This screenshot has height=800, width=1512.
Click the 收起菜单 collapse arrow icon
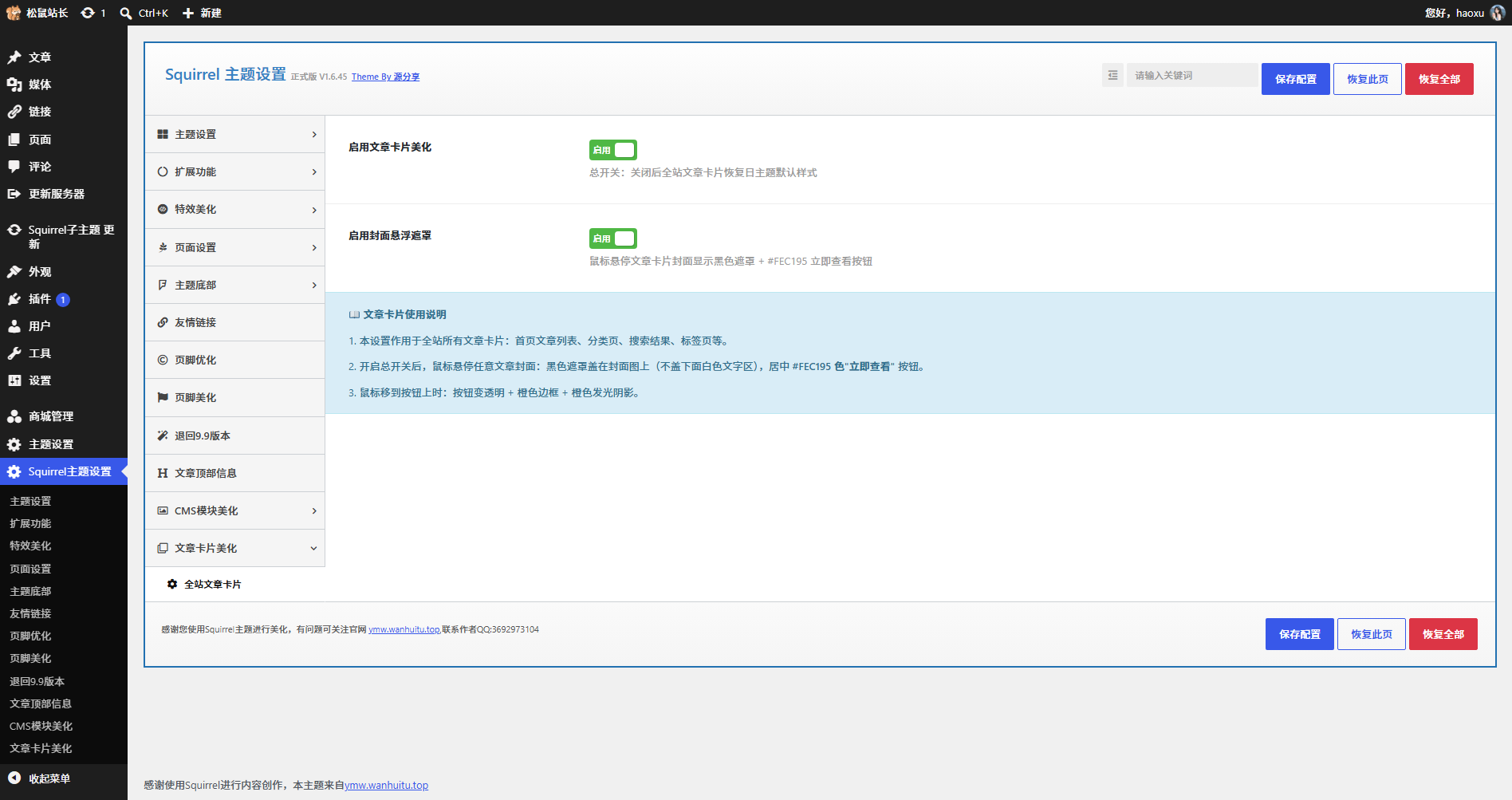click(14, 778)
